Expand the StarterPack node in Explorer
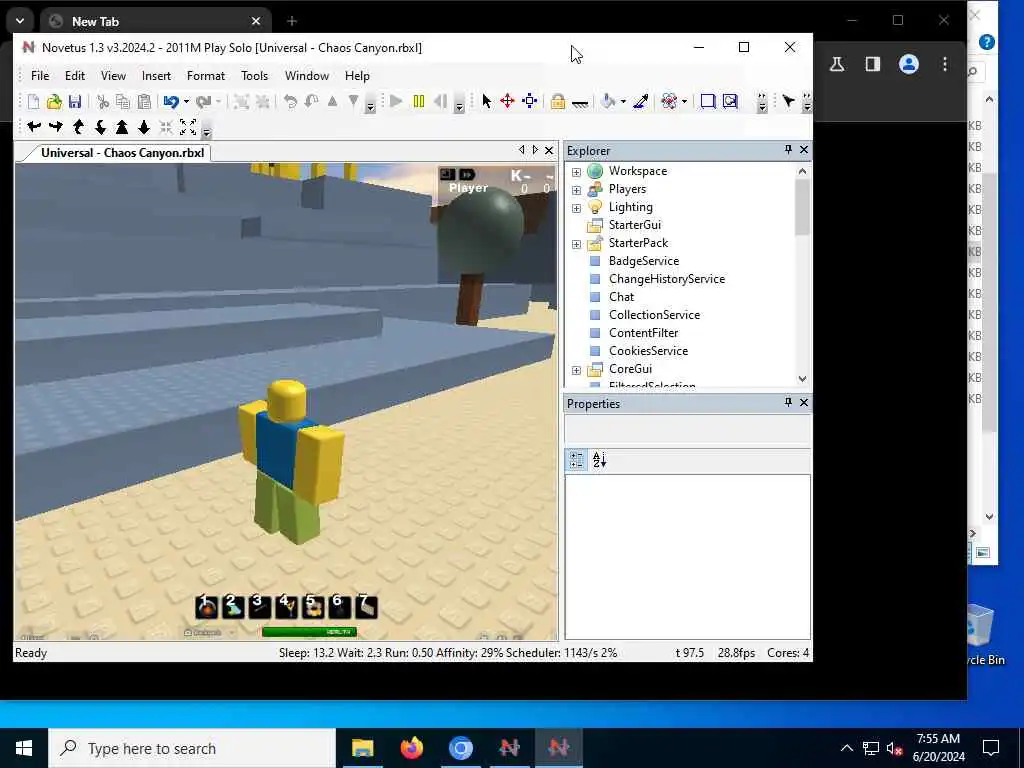The image size is (1024, 768). tap(576, 244)
